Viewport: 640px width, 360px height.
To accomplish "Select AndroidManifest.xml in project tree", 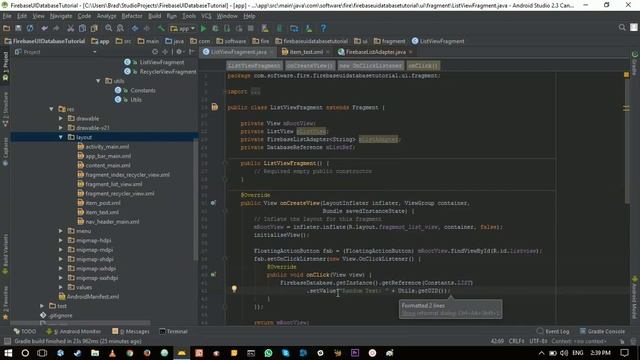I will [x=89, y=297].
